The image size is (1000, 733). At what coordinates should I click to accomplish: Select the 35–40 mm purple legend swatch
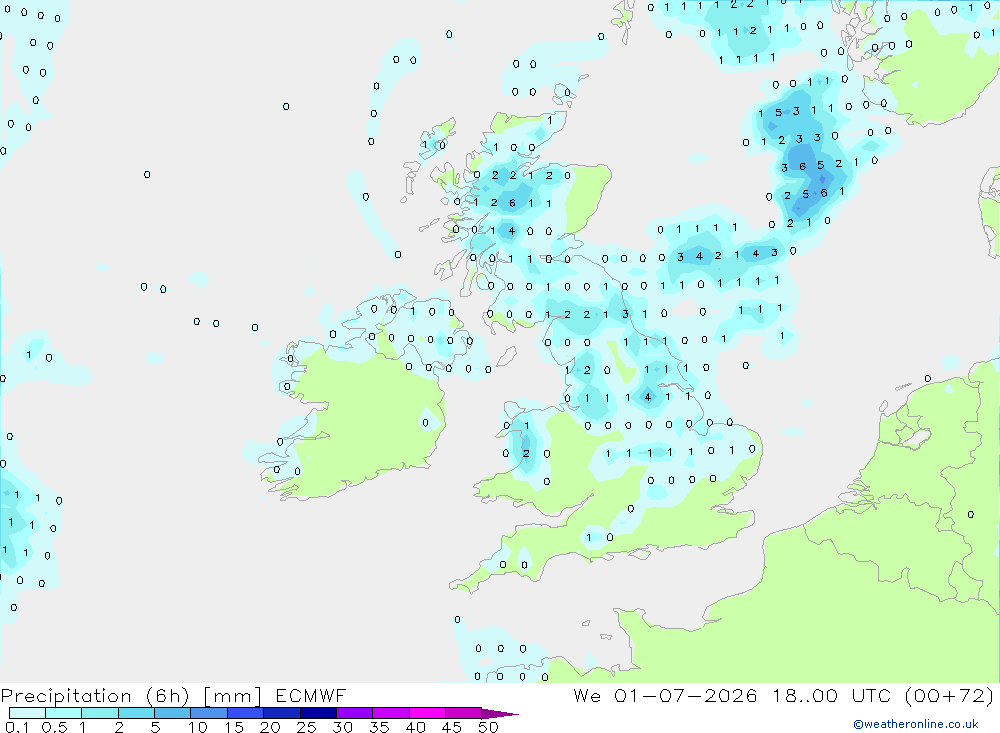[390, 713]
